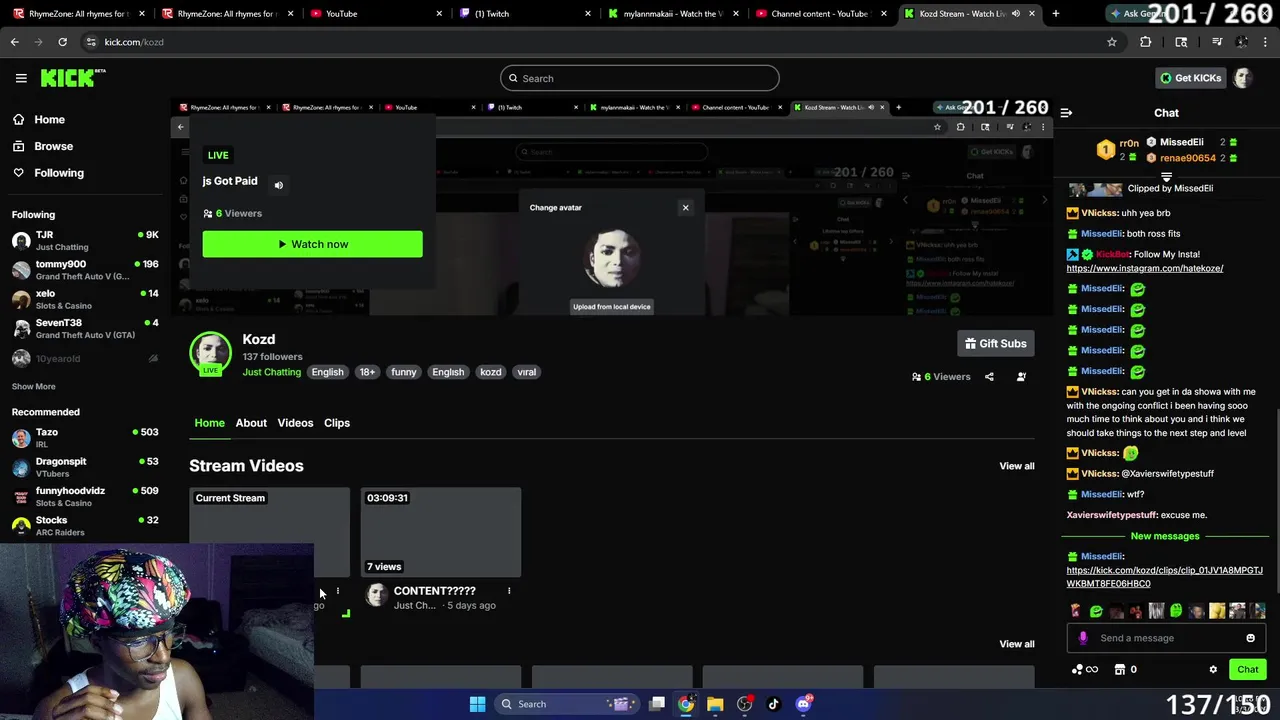Bookmark this page with the star

coord(1112,42)
